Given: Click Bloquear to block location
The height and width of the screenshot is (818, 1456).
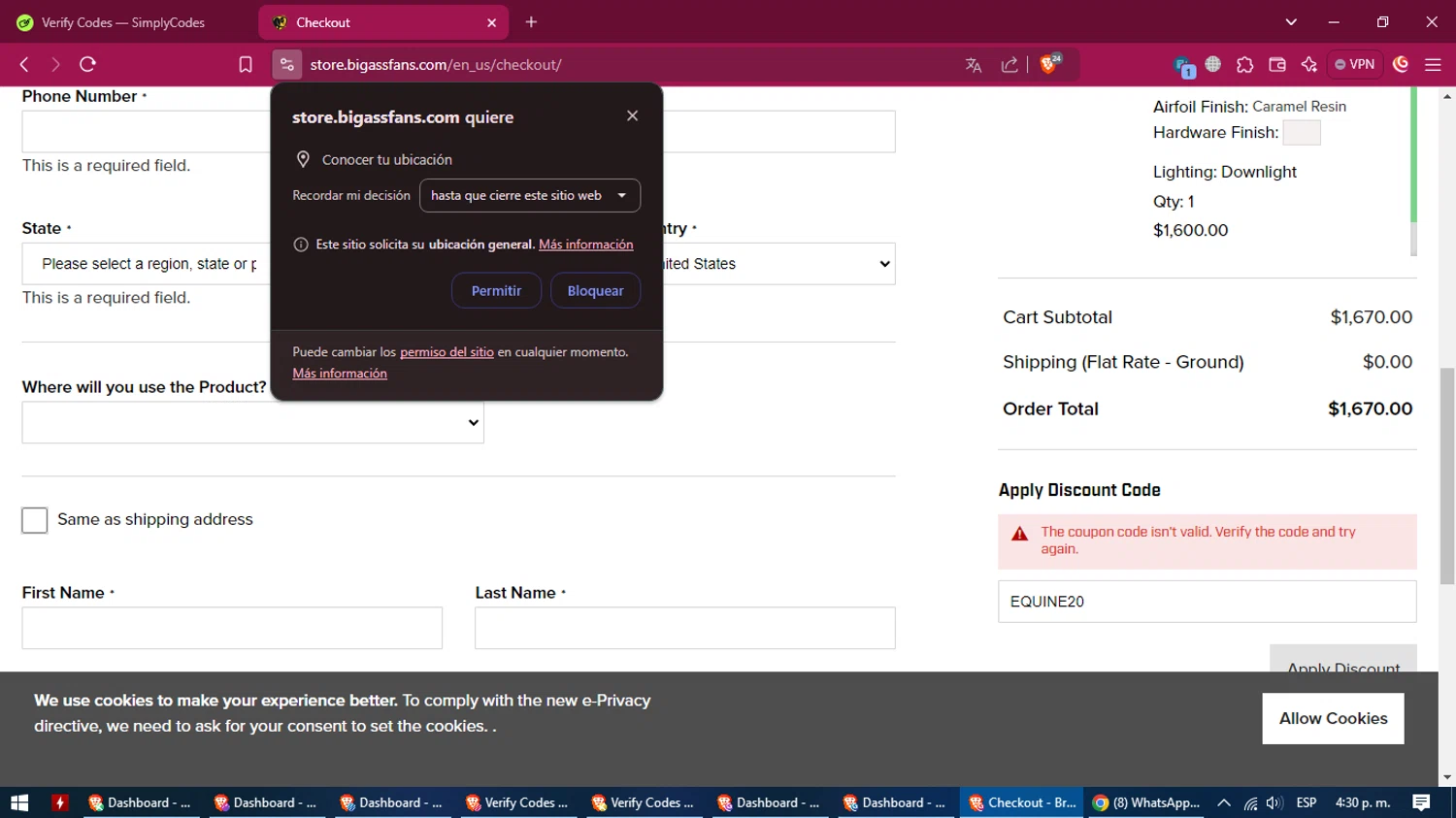Looking at the screenshot, I should [595, 291].
